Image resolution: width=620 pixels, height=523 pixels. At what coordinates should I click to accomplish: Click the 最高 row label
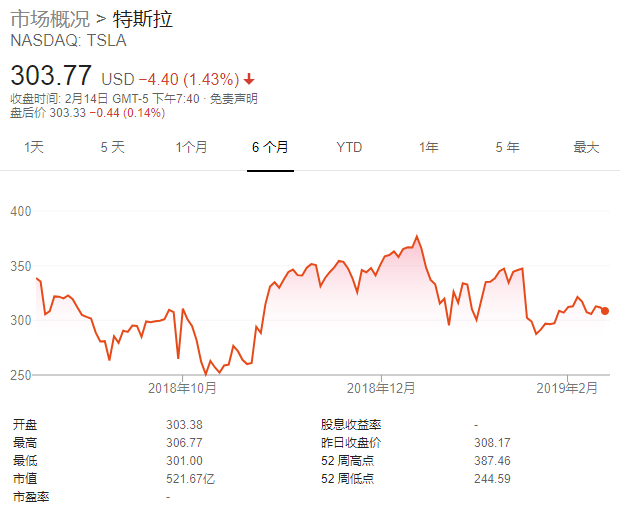(25, 443)
